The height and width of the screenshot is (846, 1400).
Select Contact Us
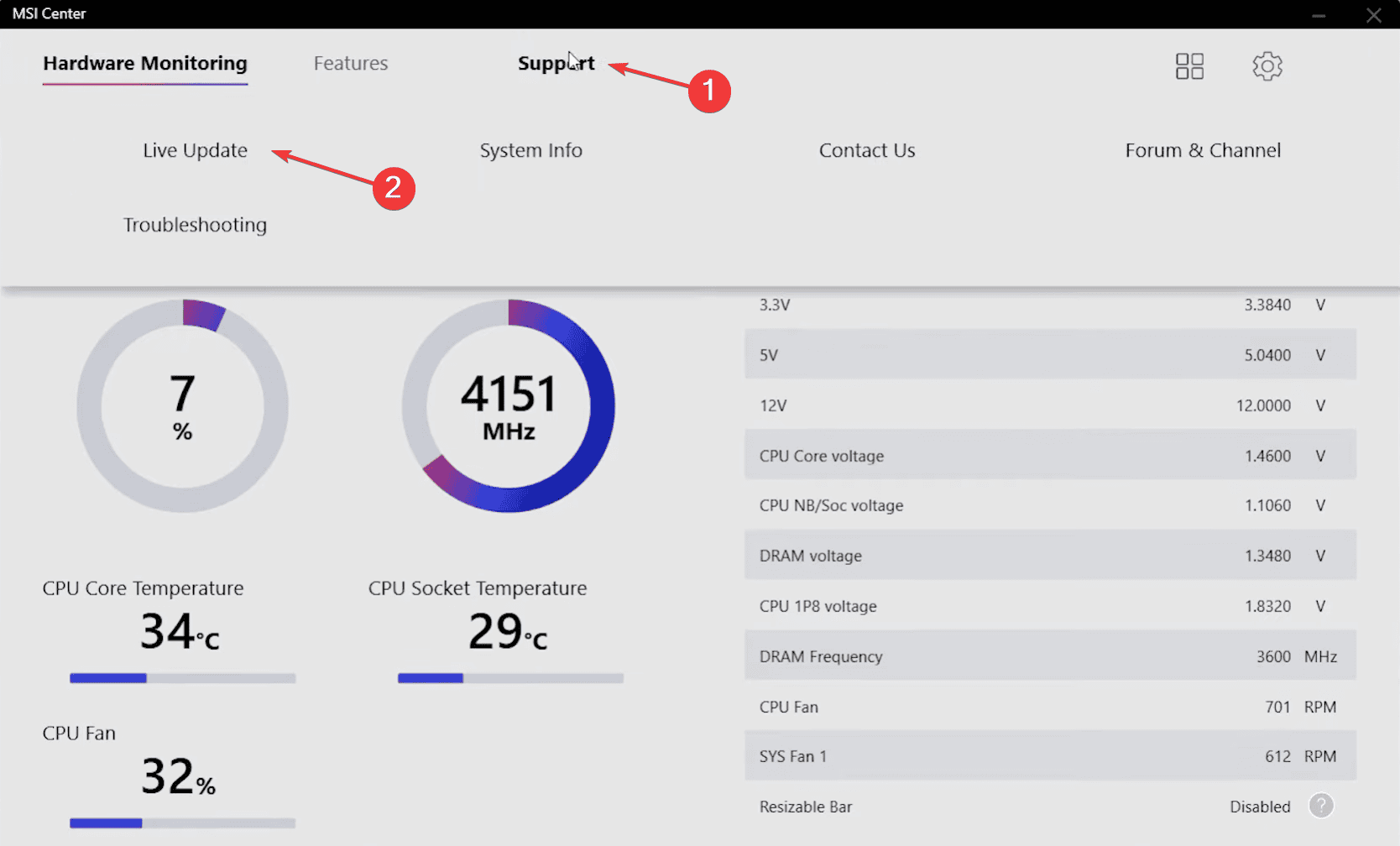[x=867, y=150]
